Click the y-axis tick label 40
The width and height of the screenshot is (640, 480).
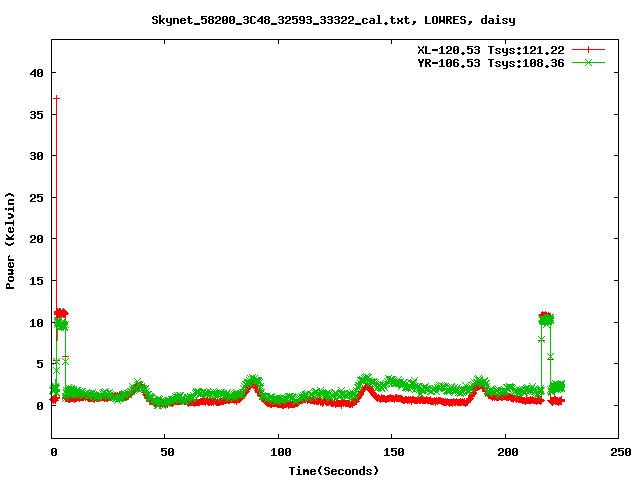point(36,73)
